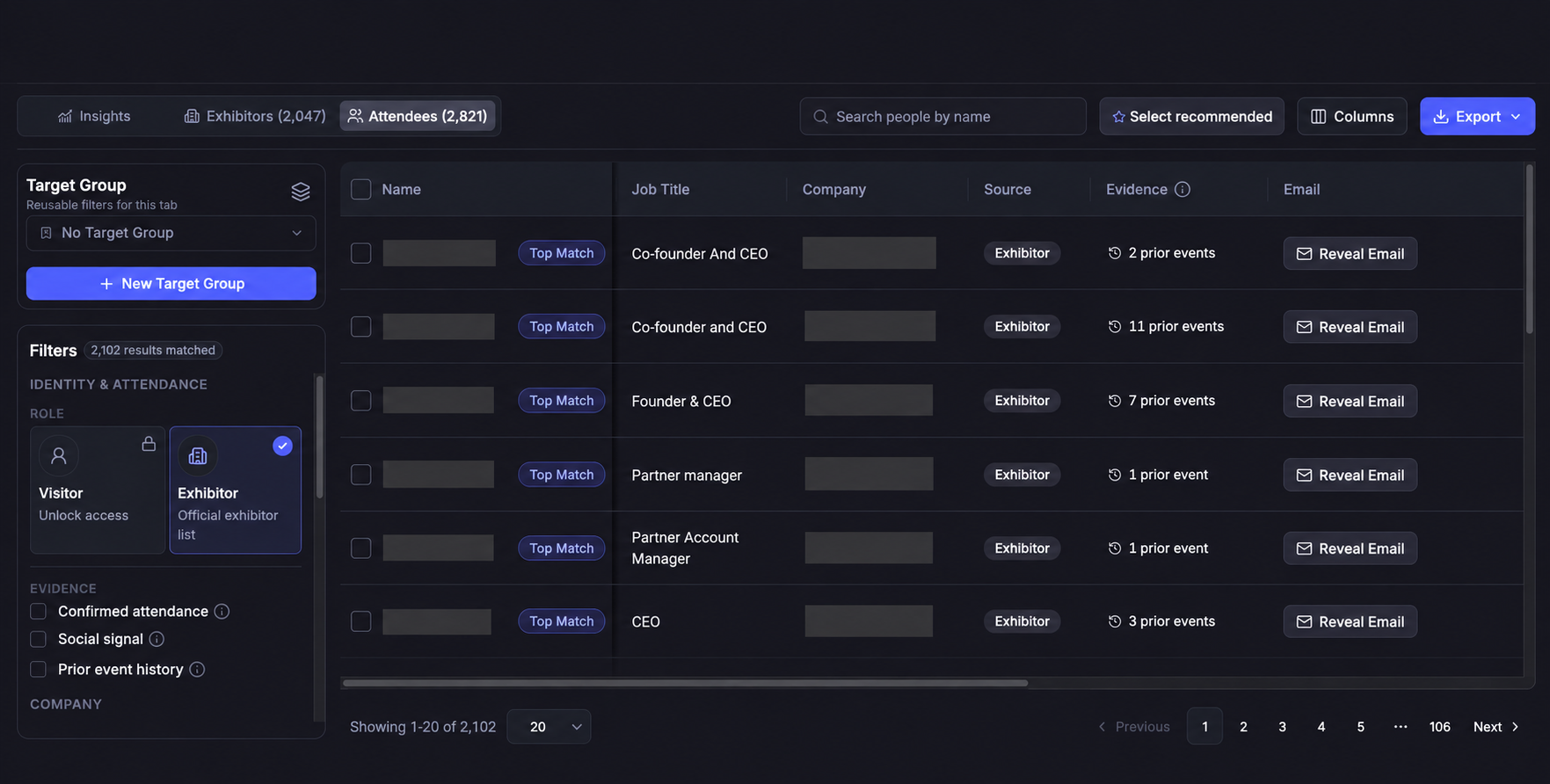Click the horizontal table scrollbar

[x=686, y=683]
